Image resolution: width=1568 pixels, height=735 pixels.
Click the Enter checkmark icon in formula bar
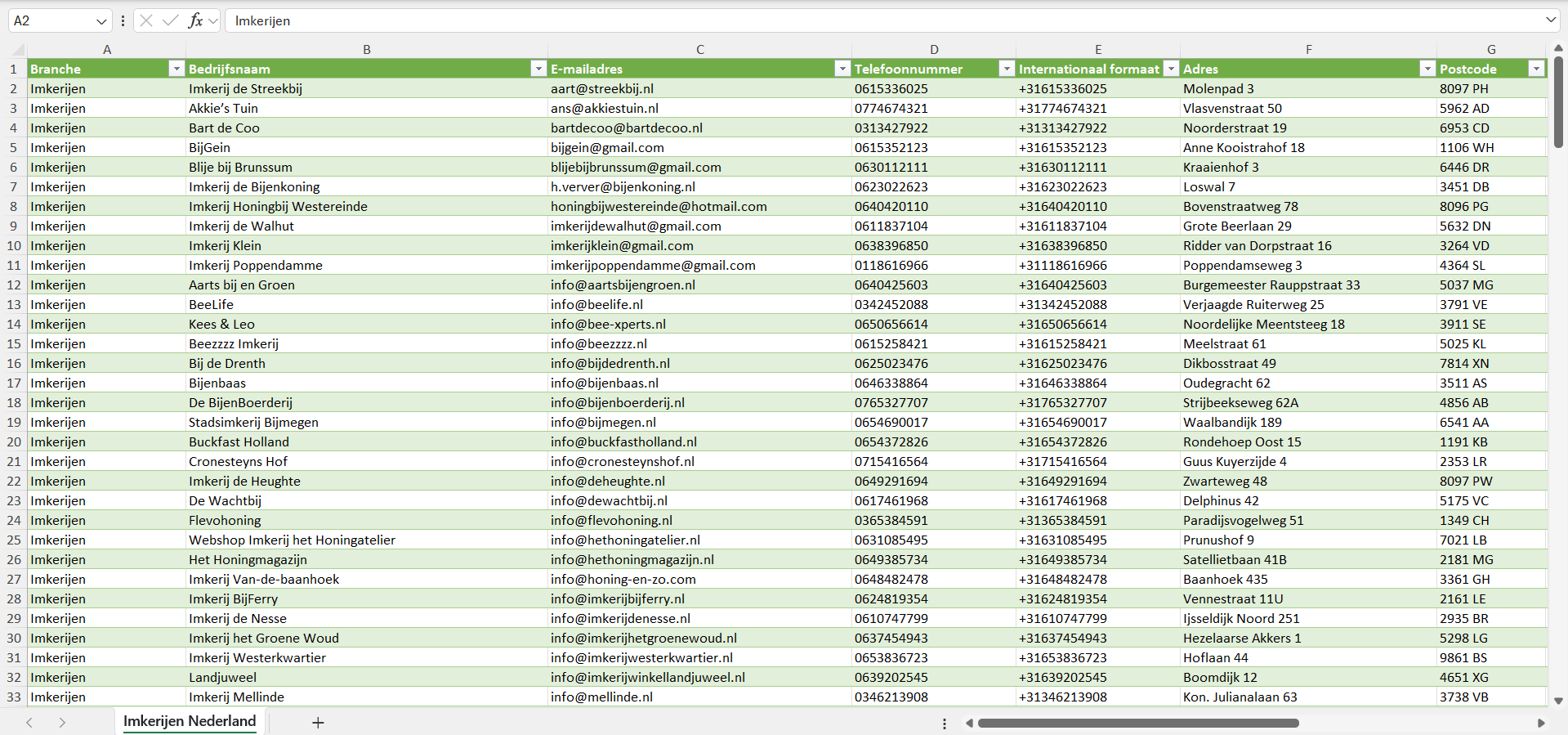click(x=171, y=20)
